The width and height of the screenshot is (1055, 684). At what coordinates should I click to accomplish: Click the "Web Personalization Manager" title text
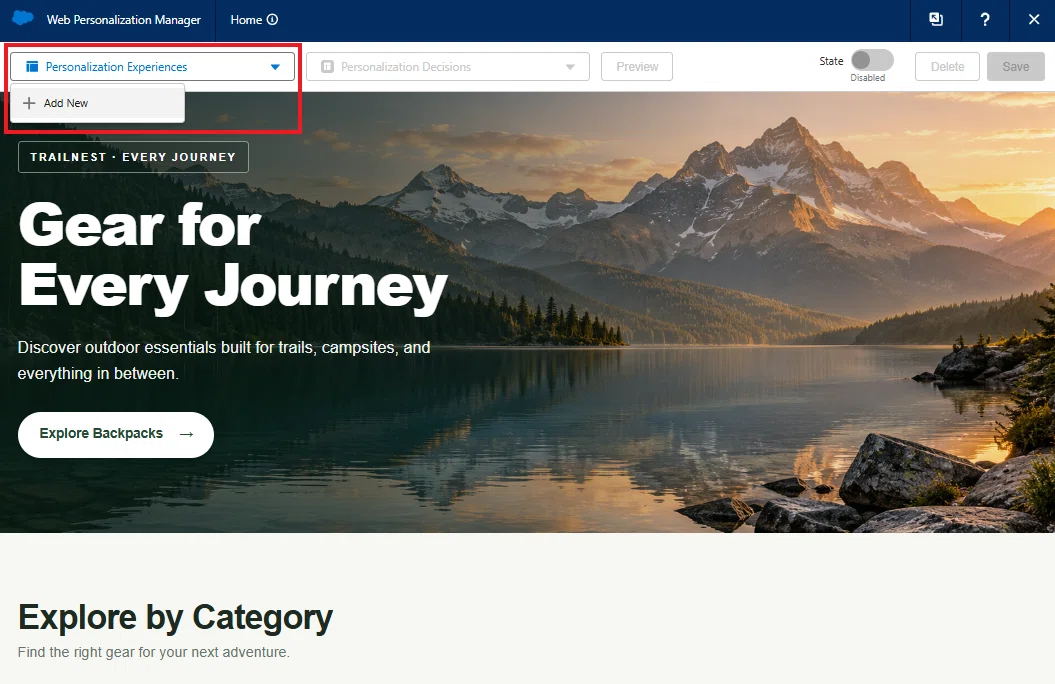124,20
